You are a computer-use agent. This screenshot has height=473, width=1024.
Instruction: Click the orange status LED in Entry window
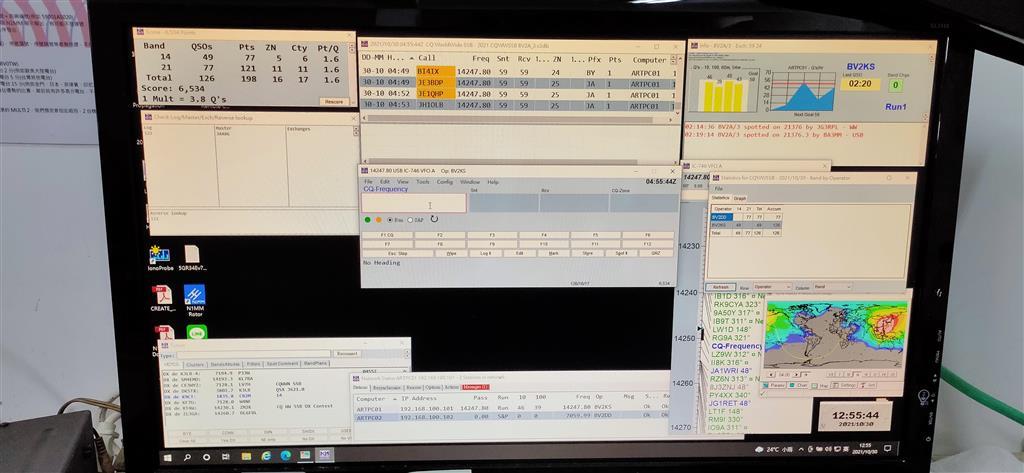point(378,220)
